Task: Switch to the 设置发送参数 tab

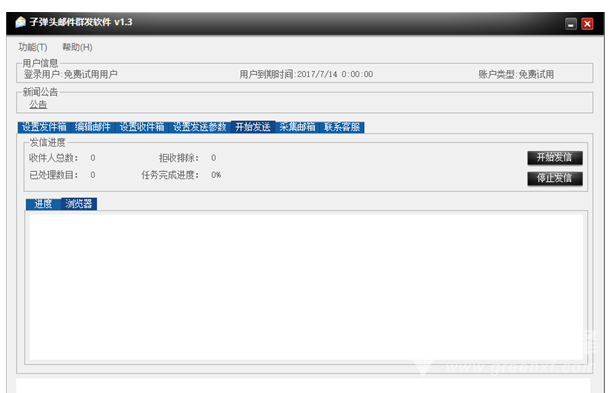Action: point(200,127)
